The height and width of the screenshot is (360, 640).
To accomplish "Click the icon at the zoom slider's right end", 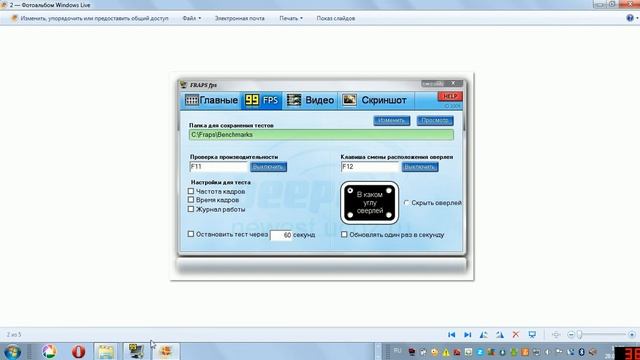I will pos(632,335).
